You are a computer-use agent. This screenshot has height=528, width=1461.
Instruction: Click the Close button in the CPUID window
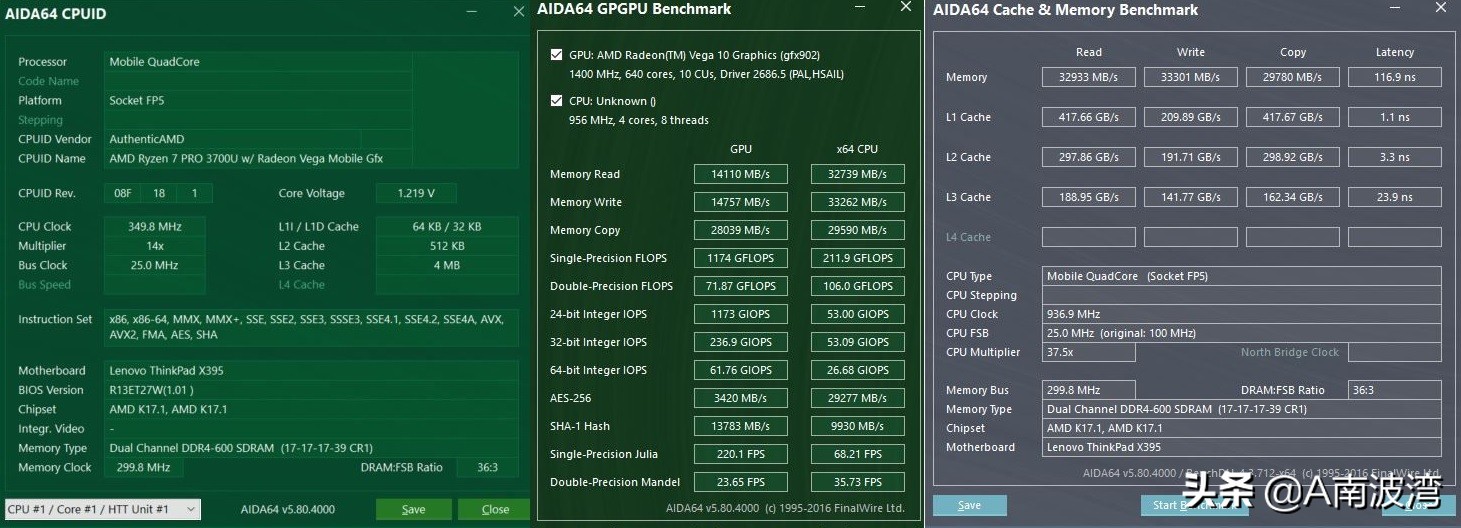(x=495, y=509)
